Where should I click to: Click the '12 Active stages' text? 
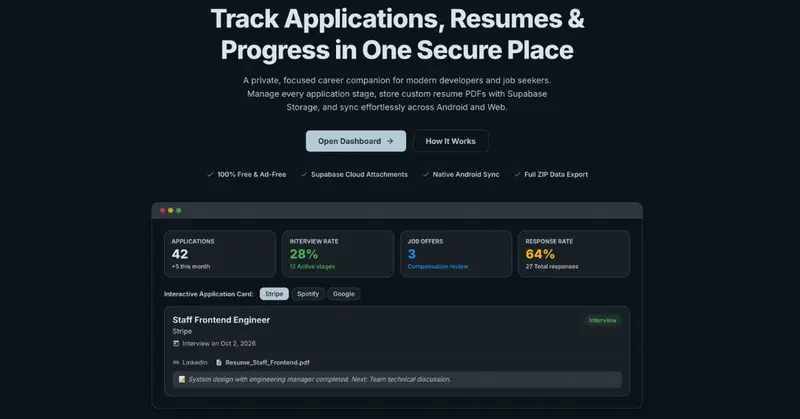click(x=312, y=266)
